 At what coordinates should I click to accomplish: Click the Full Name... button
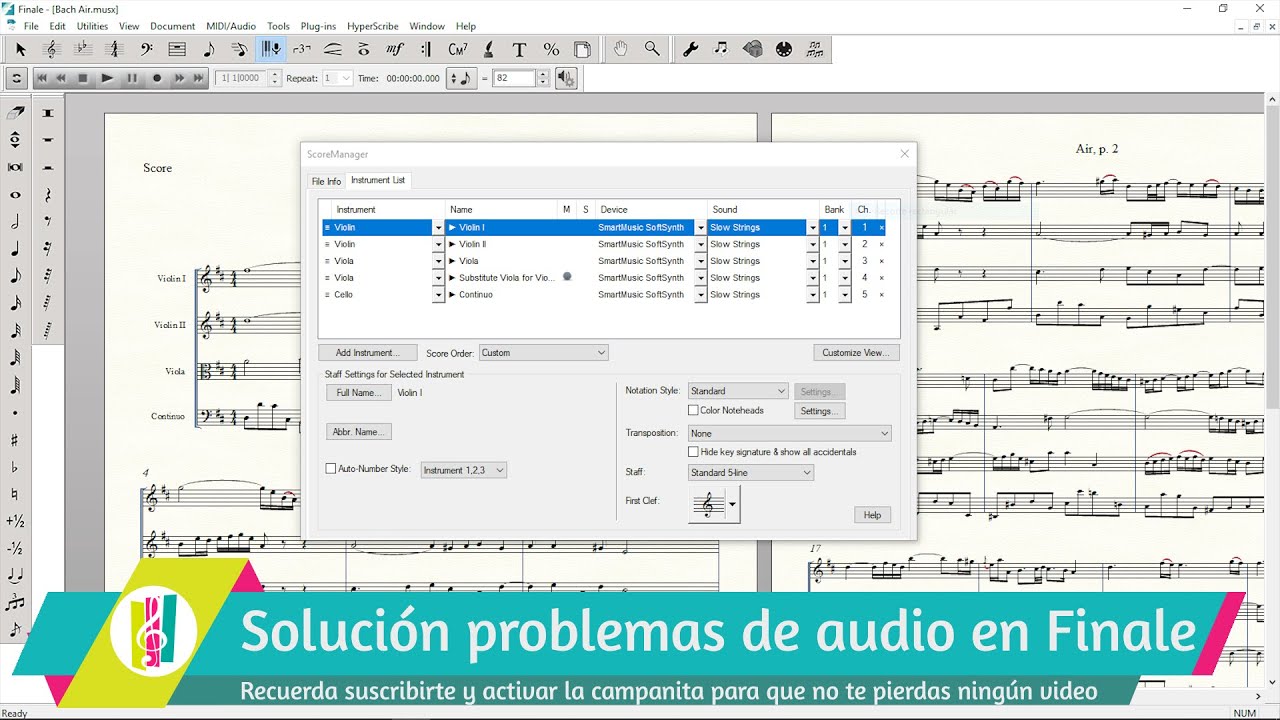click(x=359, y=393)
